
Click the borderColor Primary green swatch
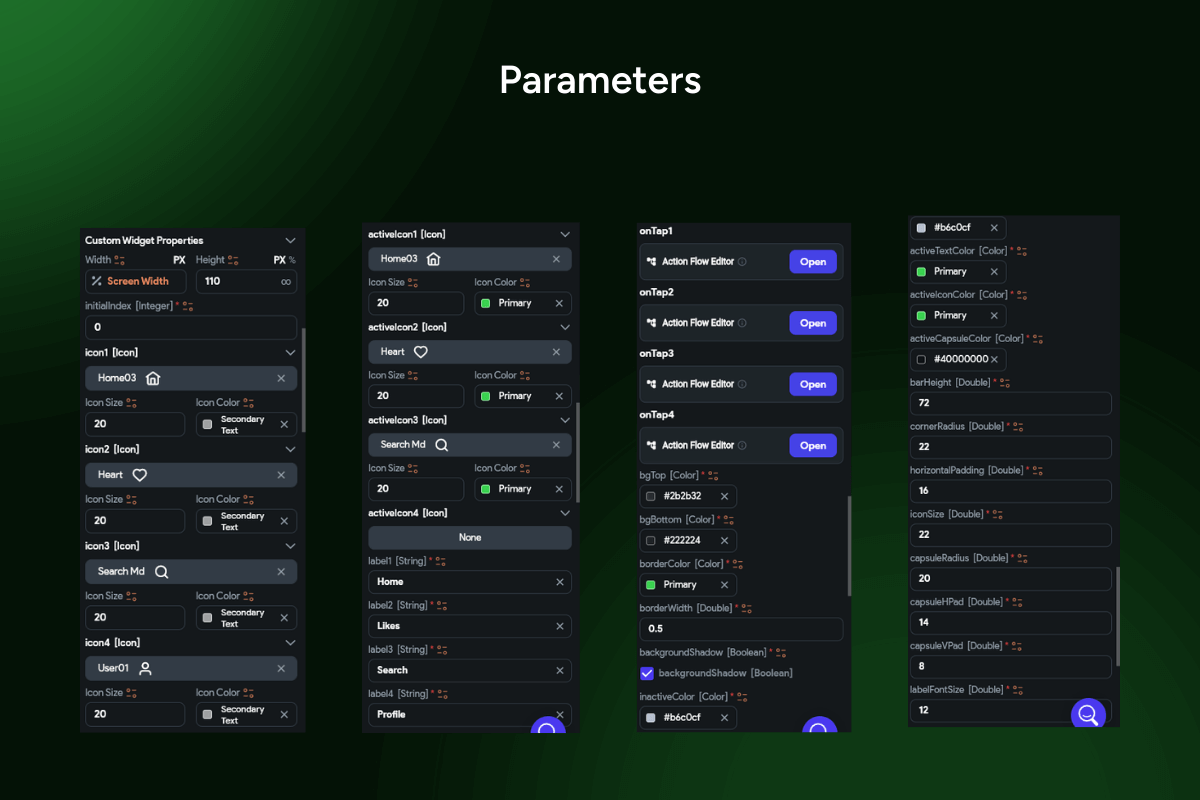tap(651, 584)
